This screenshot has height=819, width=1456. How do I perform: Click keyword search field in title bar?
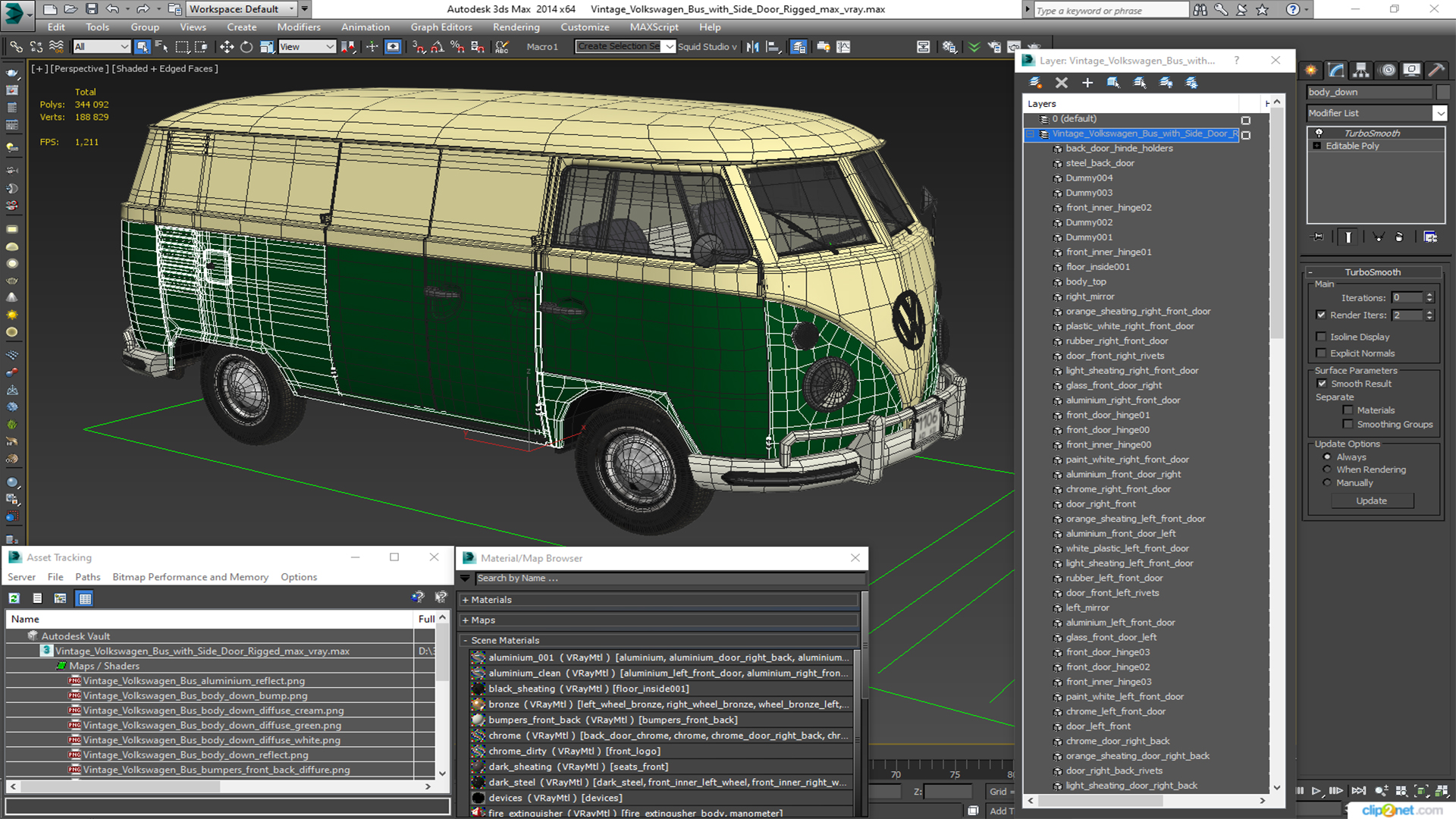click(1111, 10)
